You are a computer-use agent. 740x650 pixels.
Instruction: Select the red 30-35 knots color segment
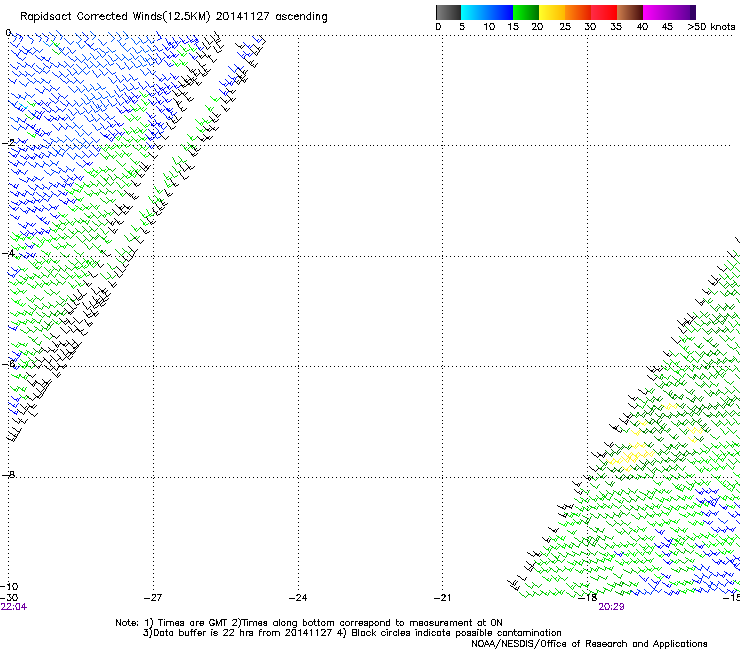[604, 12]
